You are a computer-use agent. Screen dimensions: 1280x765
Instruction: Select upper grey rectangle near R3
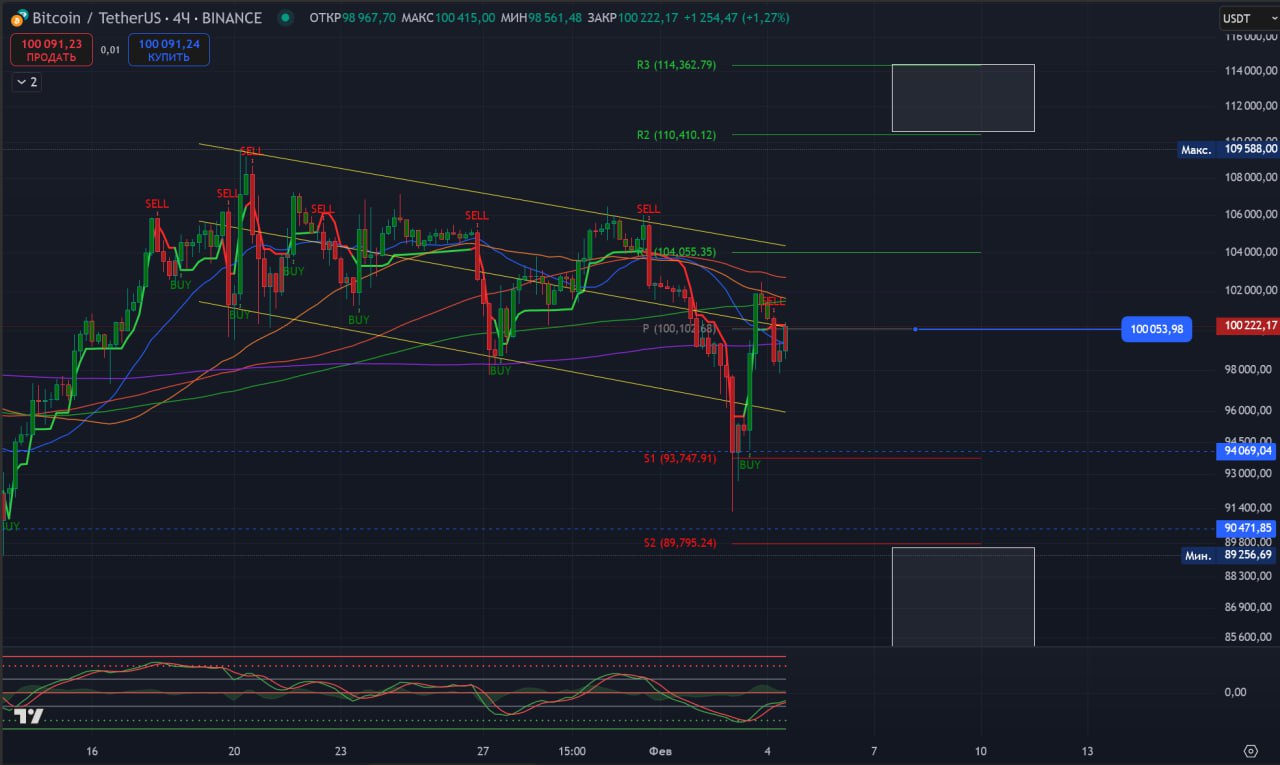(963, 98)
